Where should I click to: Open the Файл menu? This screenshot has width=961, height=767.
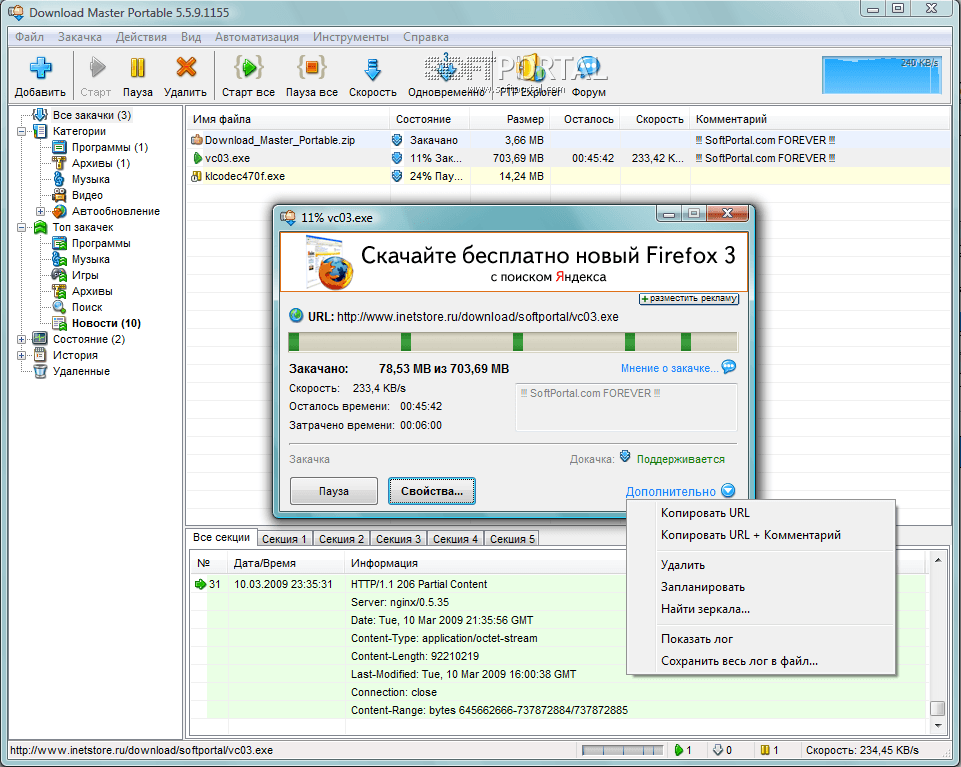pos(29,37)
